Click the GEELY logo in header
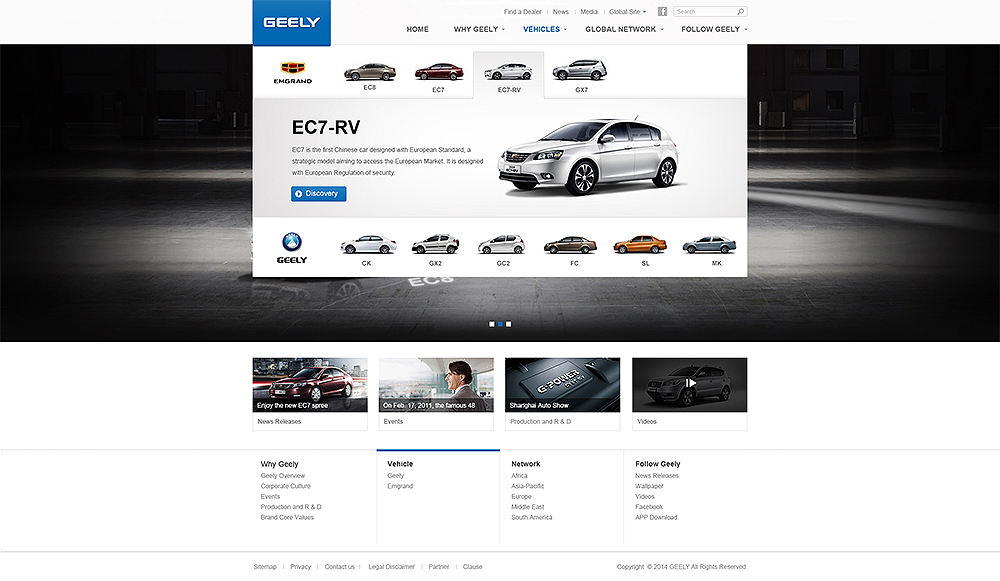1000x581 pixels. (x=291, y=22)
